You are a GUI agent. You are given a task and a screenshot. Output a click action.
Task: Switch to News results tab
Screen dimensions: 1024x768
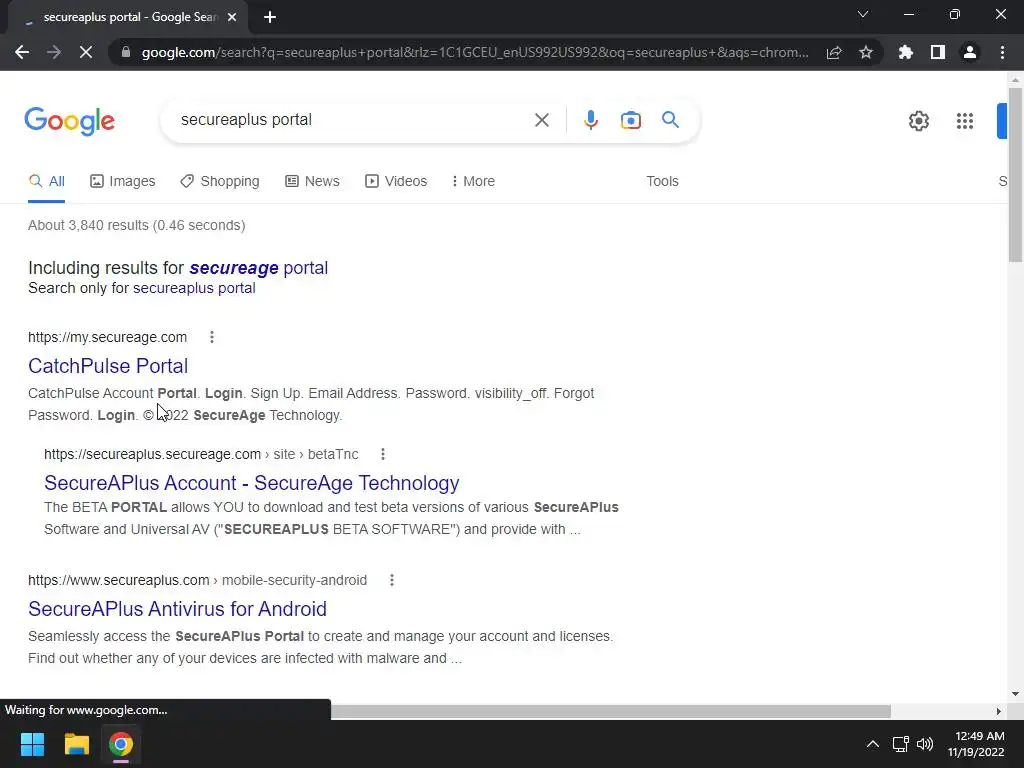(x=312, y=182)
